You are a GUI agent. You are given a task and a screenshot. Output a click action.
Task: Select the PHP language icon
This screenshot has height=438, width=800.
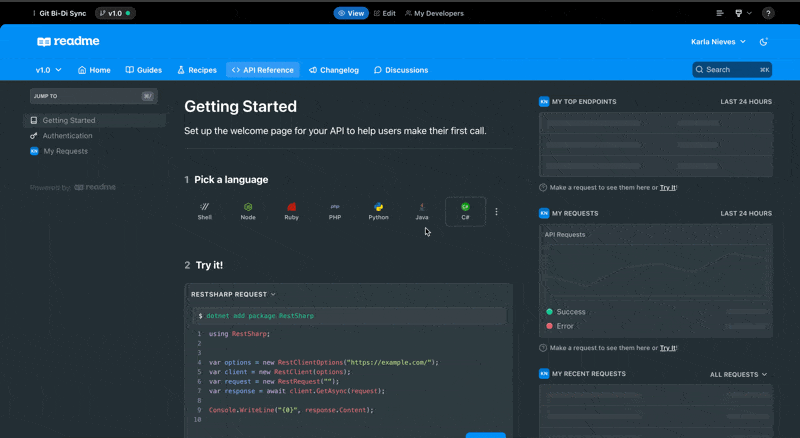click(x=335, y=211)
